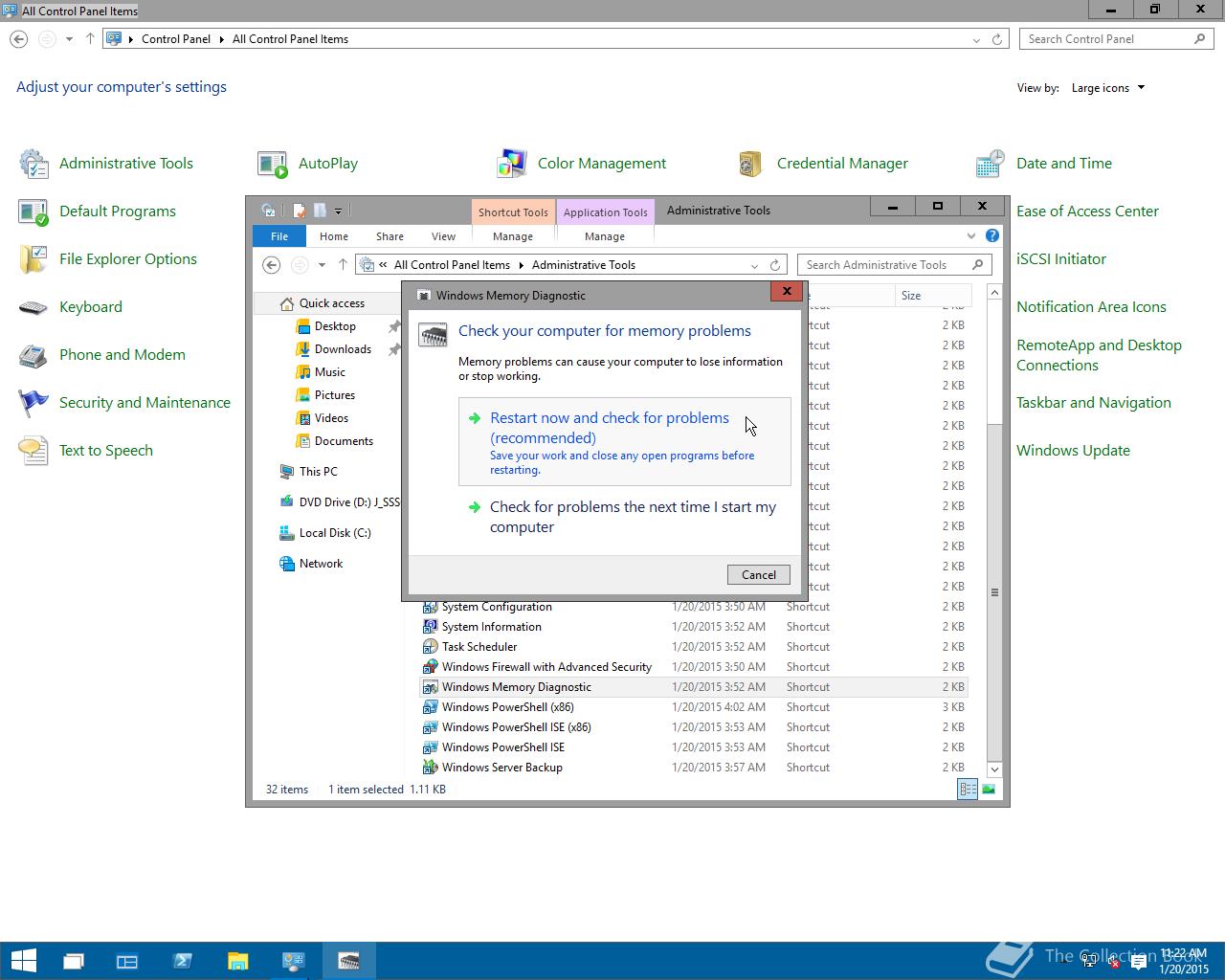Image resolution: width=1225 pixels, height=980 pixels.
Task: Click the System Configuration shortcut icon
Action: pos(431,607)
